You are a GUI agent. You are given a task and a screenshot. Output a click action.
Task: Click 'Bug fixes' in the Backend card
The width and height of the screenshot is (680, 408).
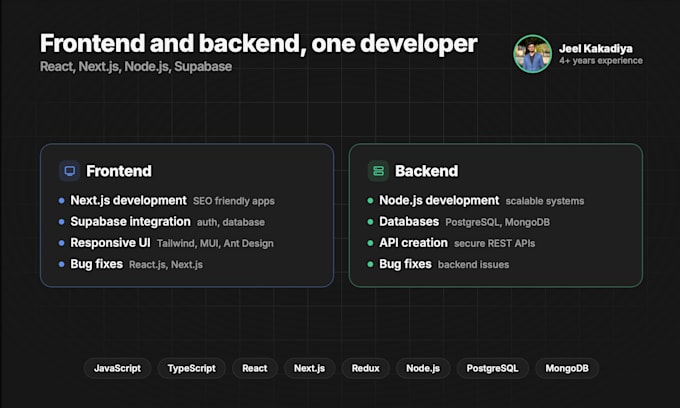point(405,264)
